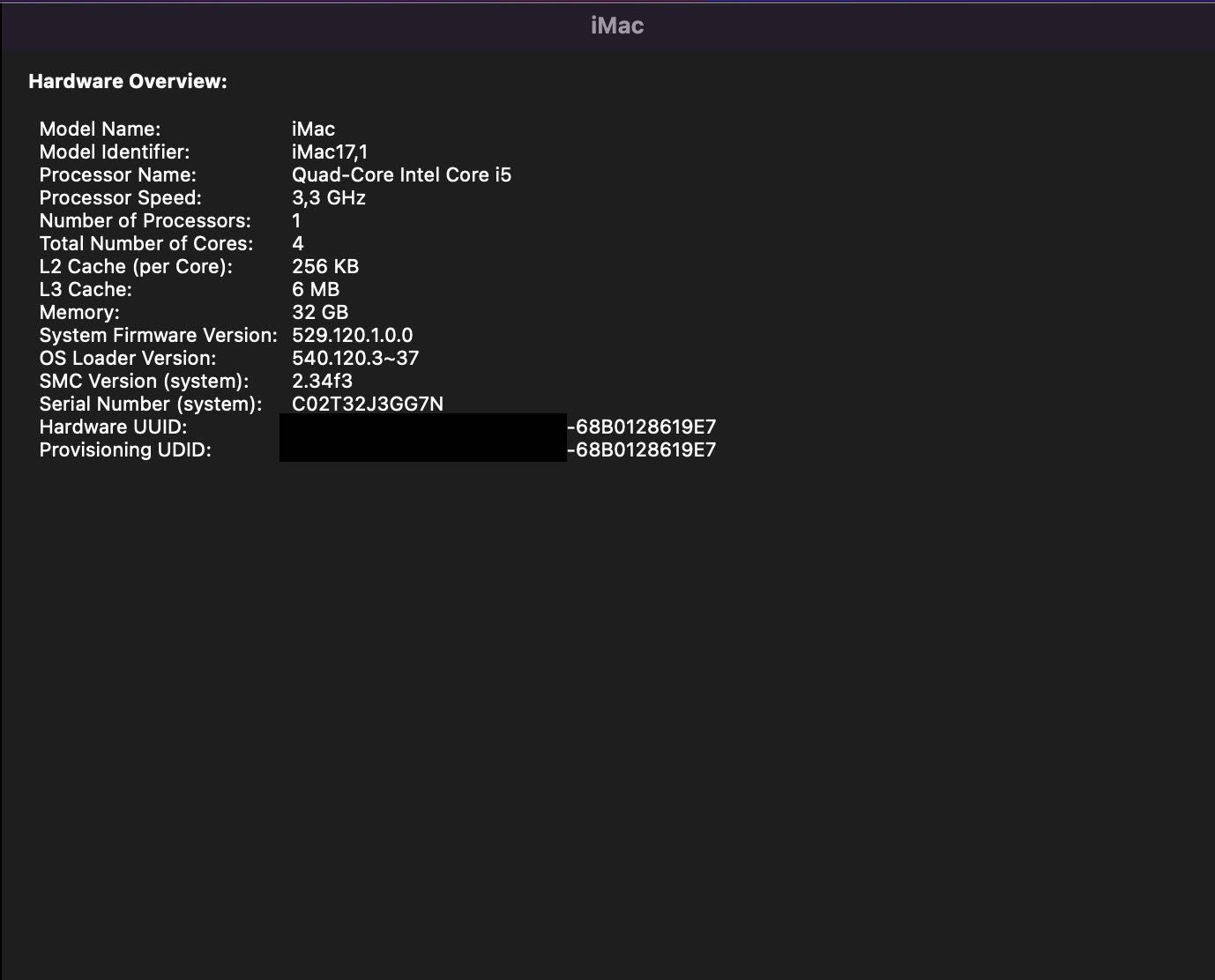Image resolution: width=1215 pixels, height=980 pixels.
Task: Click the Model Identifier label
Action: pyautogui.click(x=114, y=152)
